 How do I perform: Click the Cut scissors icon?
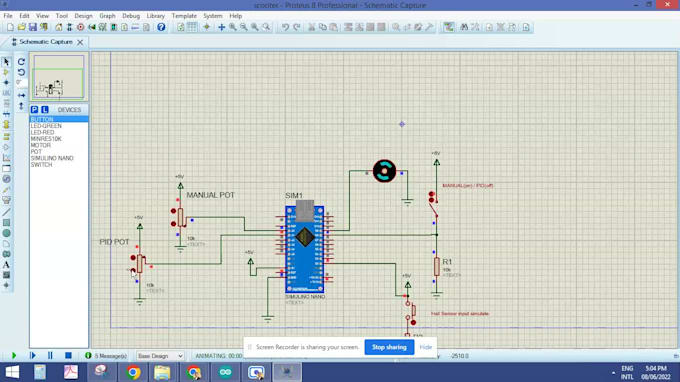click(311, 27)
